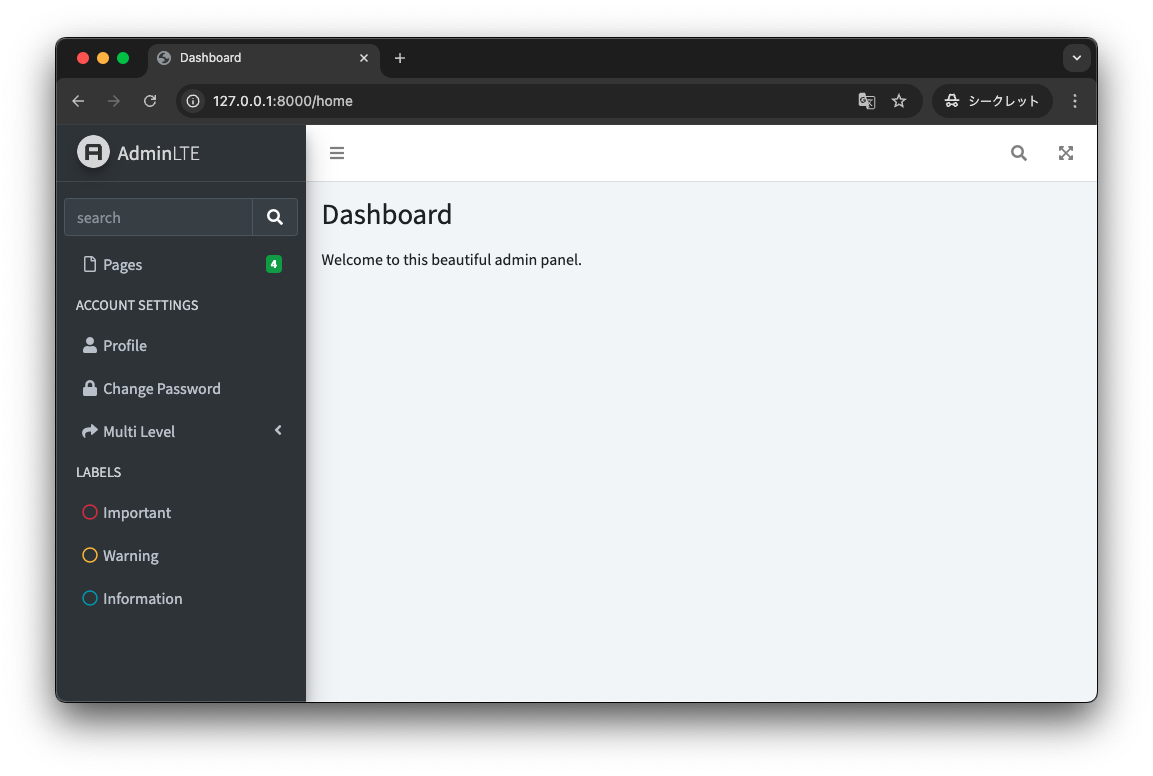Click the incognito シークレット button
The width and height of the screenshot is (1153, 776).
(x=992, y=101)
